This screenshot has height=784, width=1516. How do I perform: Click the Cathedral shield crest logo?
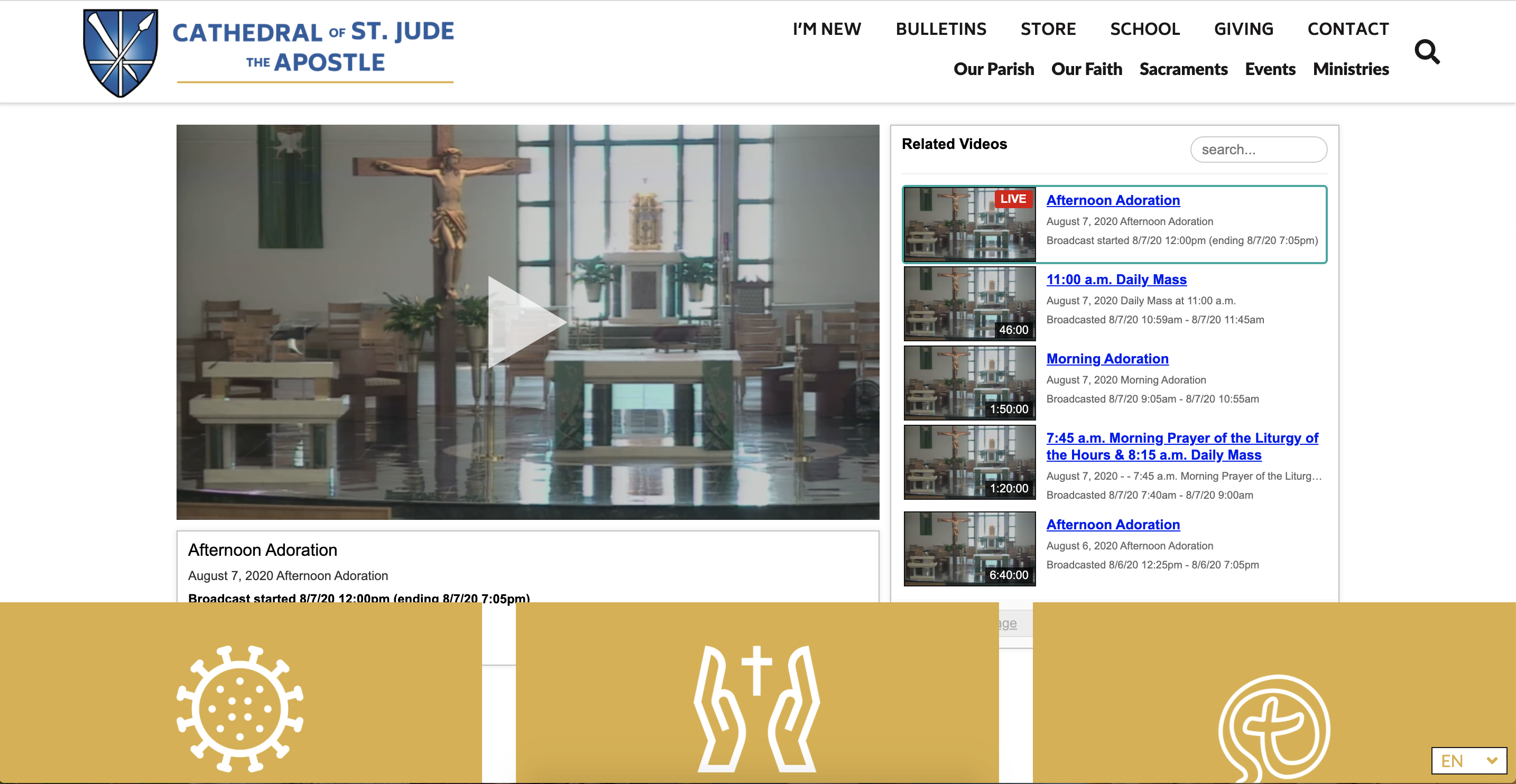121,52
